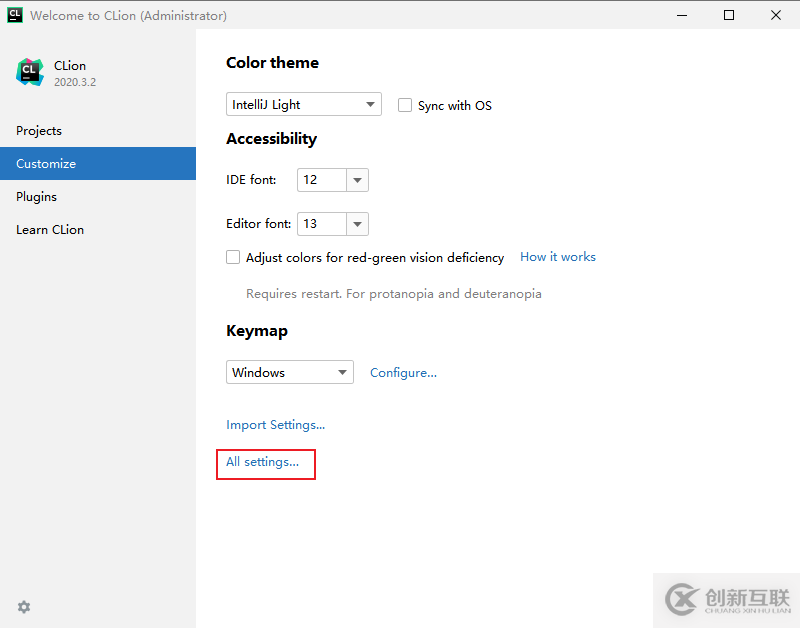Viewport: 800px width, 628px height.
Task: Click the CLion logo icon in sidebar
Action: 30,72
